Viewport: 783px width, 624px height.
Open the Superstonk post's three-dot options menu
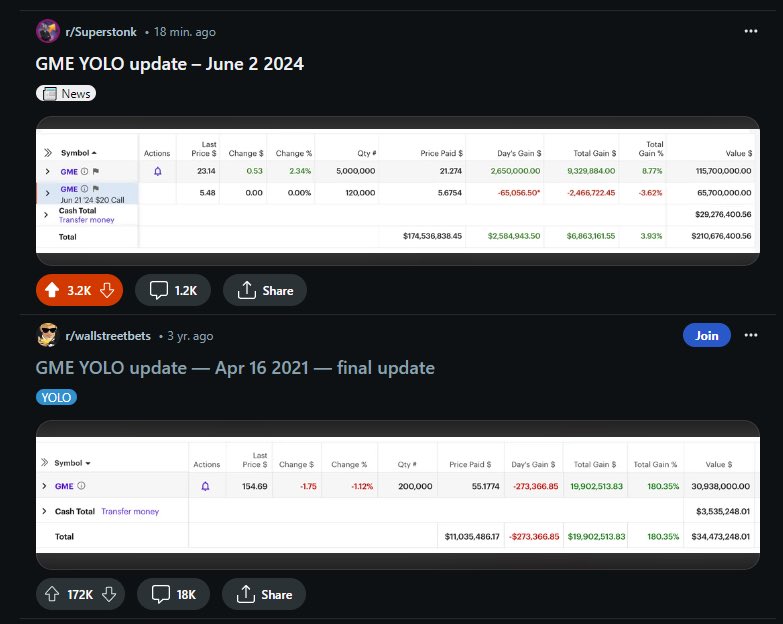coord(751,31)
